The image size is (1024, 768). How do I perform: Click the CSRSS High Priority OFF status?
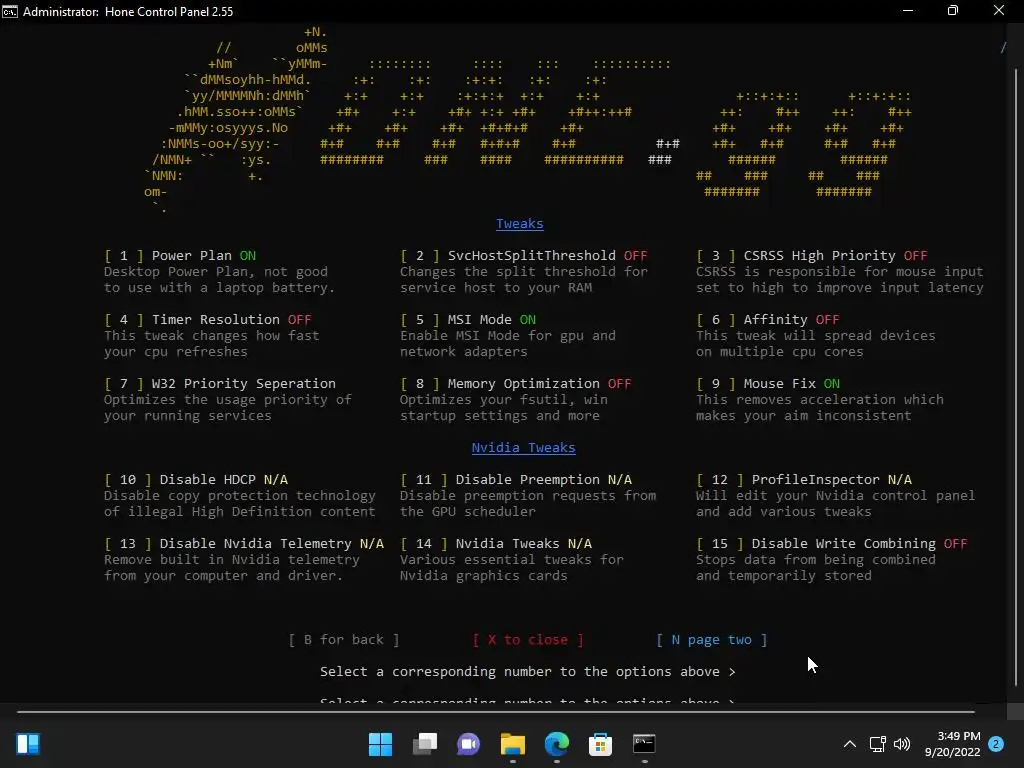(916, 255)
